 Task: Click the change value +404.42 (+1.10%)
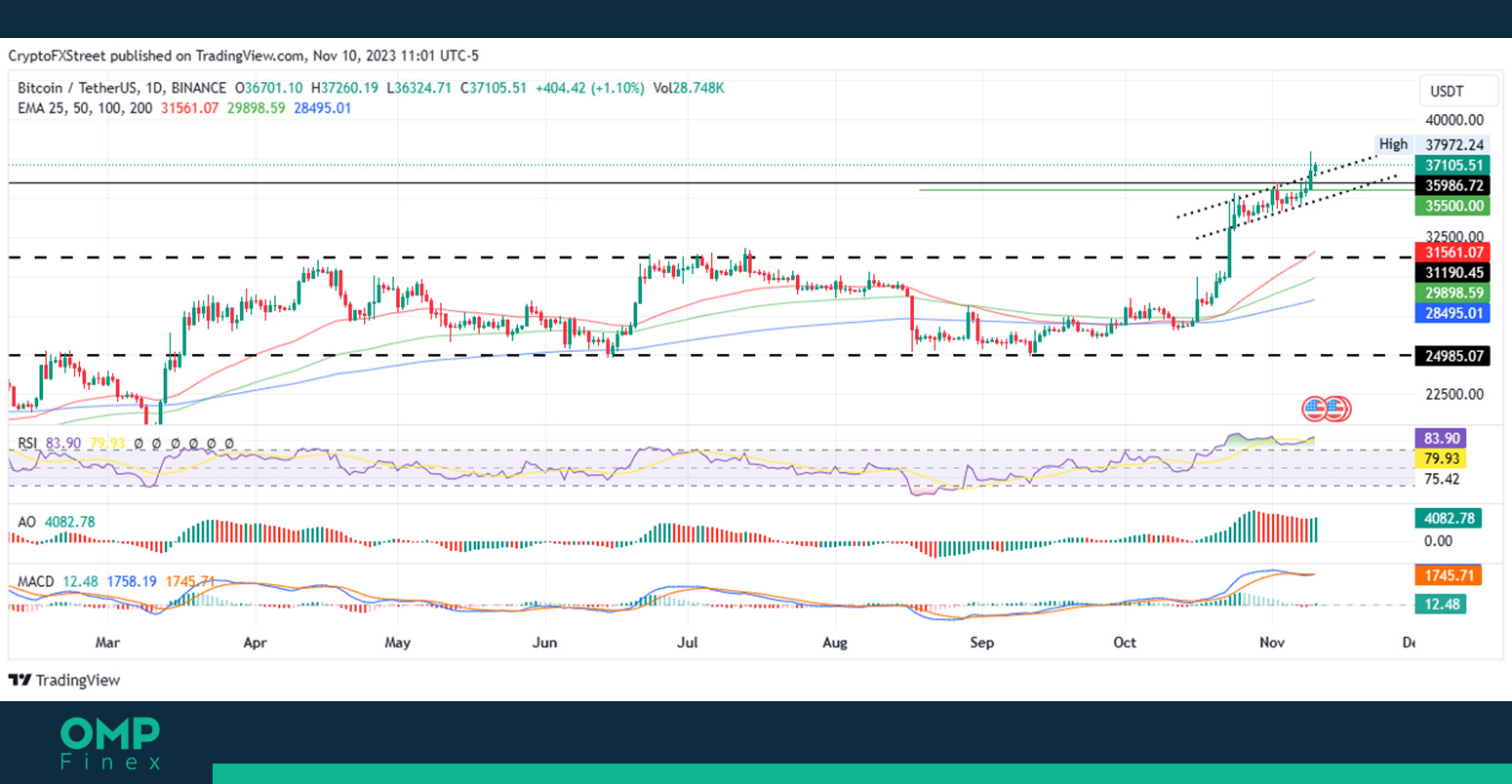coord(590,88)
